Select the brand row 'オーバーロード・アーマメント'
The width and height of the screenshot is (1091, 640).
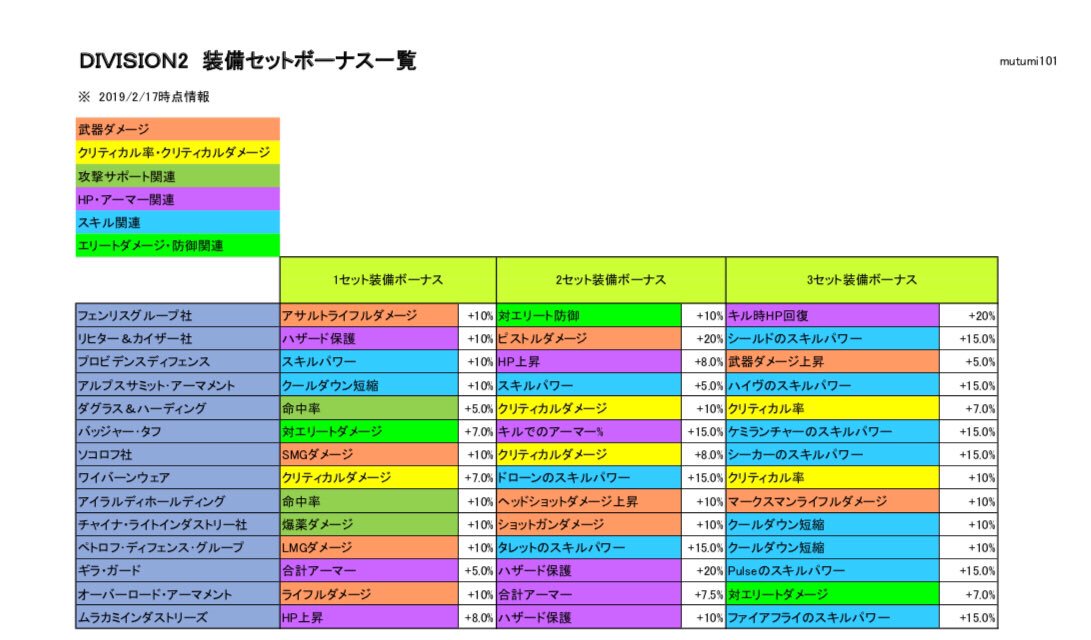click(178, 594)
